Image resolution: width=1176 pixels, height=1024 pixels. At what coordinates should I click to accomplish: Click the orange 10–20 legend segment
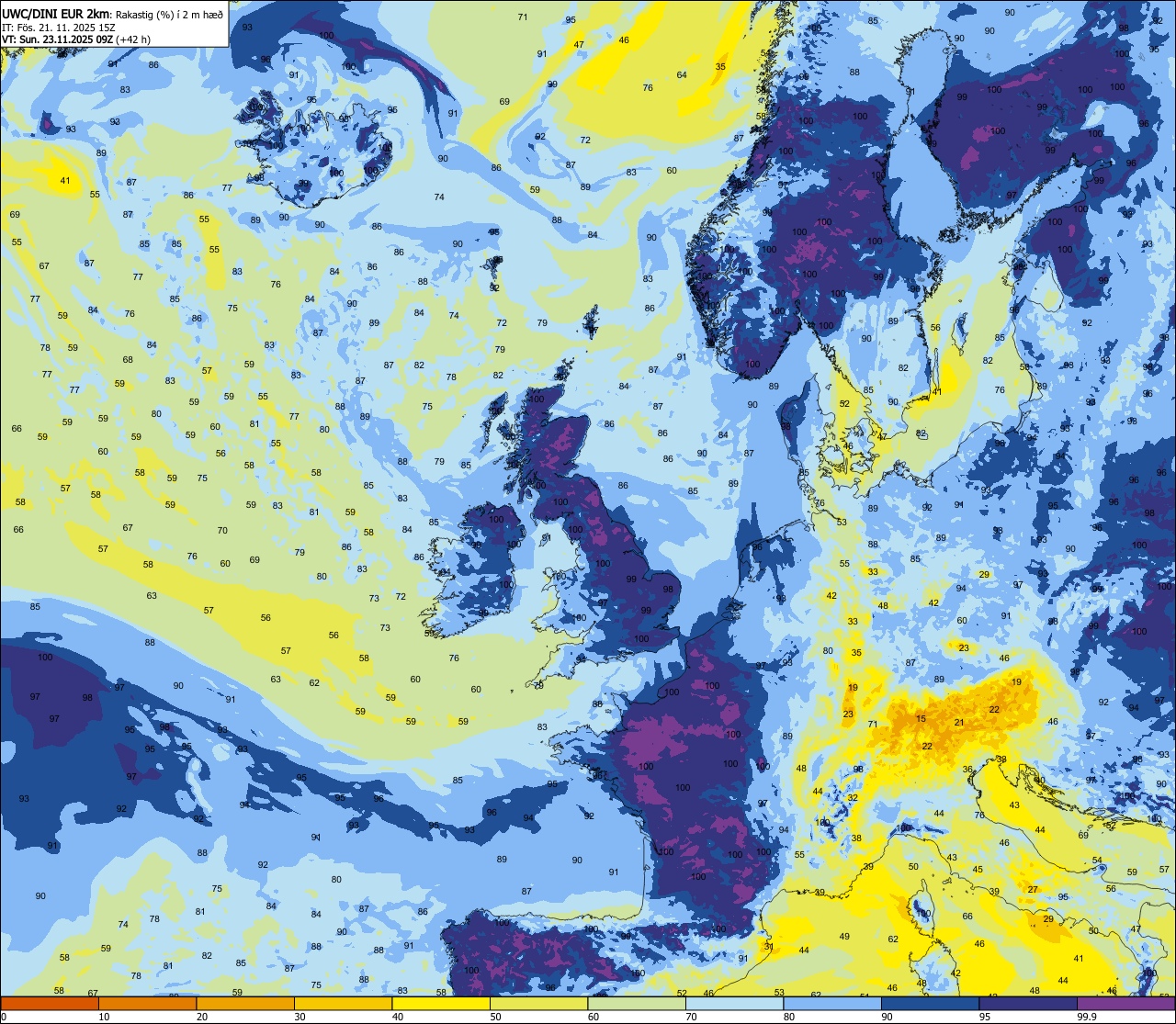147,1004
